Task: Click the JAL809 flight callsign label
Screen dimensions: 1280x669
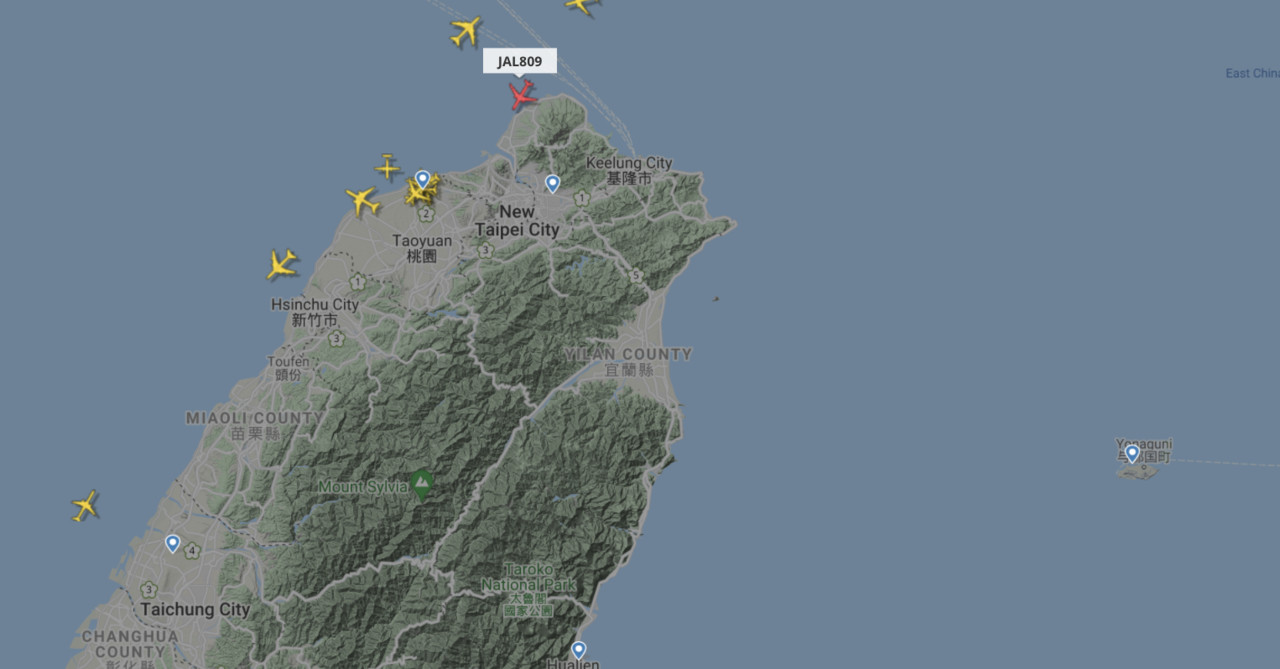Action: 519,61
